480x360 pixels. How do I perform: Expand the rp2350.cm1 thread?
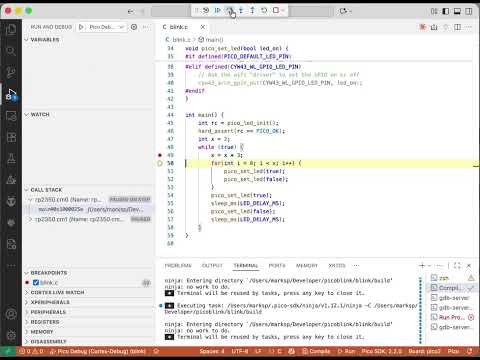pos(31,219)
